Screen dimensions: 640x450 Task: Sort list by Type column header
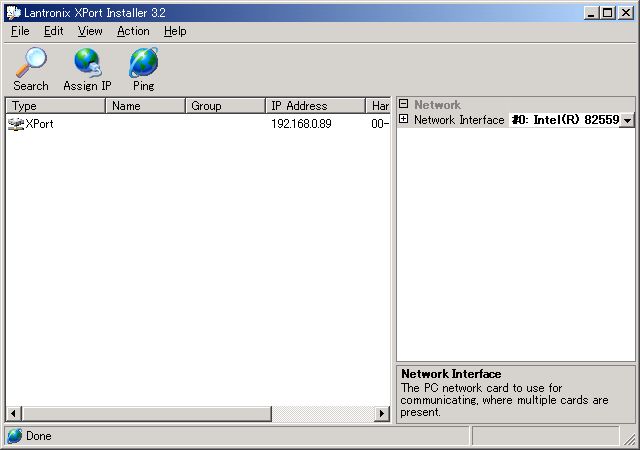(56, 106)
